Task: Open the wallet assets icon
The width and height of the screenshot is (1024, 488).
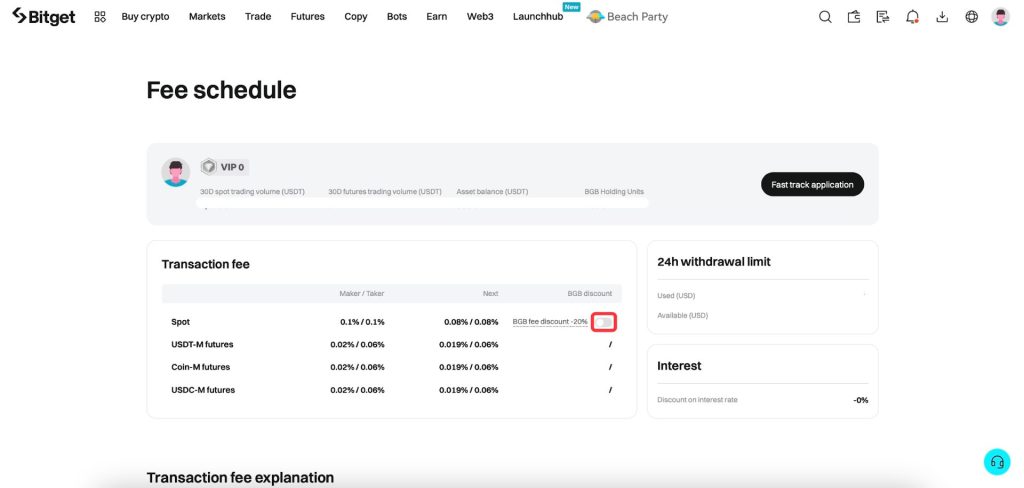Action: click(854, 17)
